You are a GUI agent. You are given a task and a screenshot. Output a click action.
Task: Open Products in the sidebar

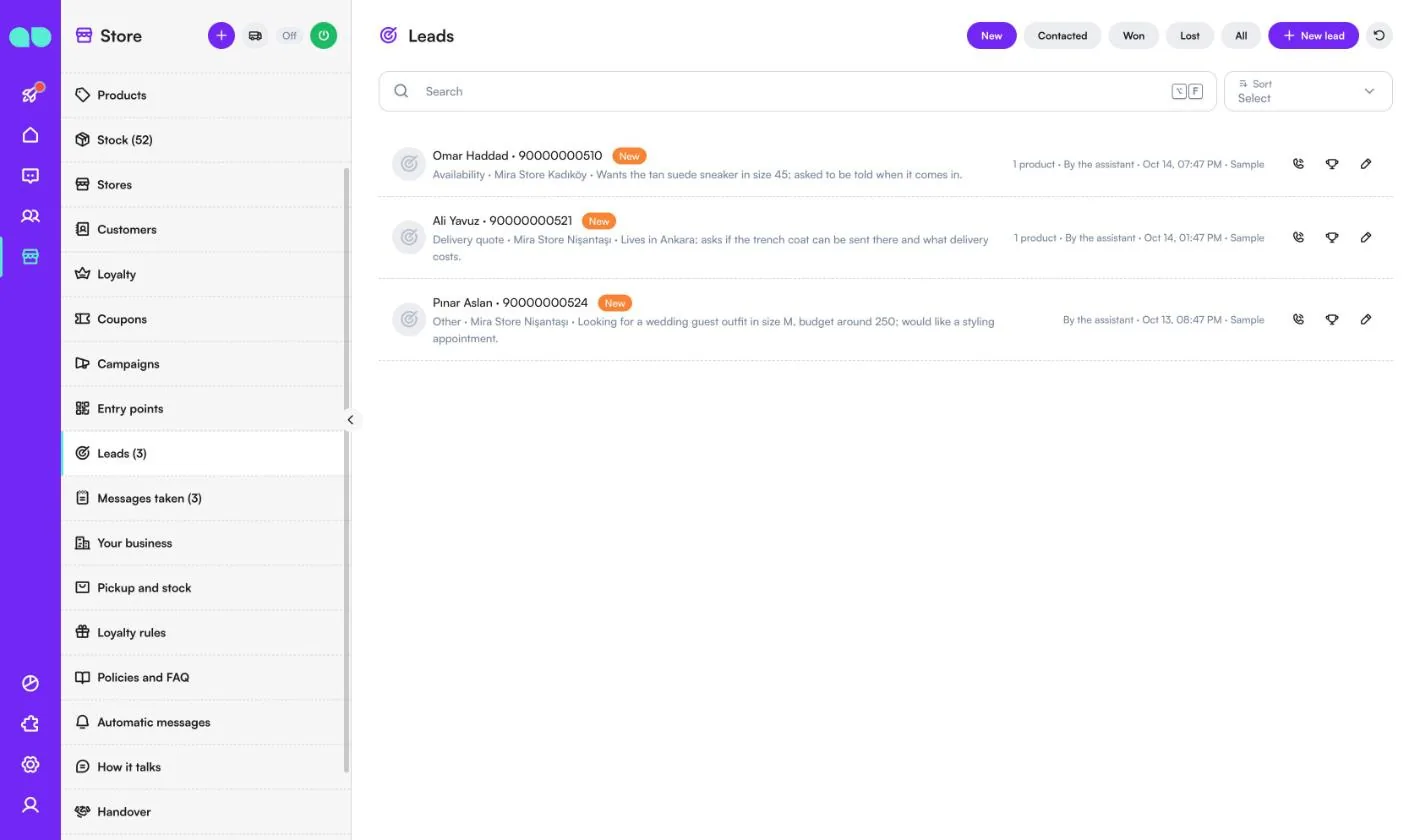[206, 95]
